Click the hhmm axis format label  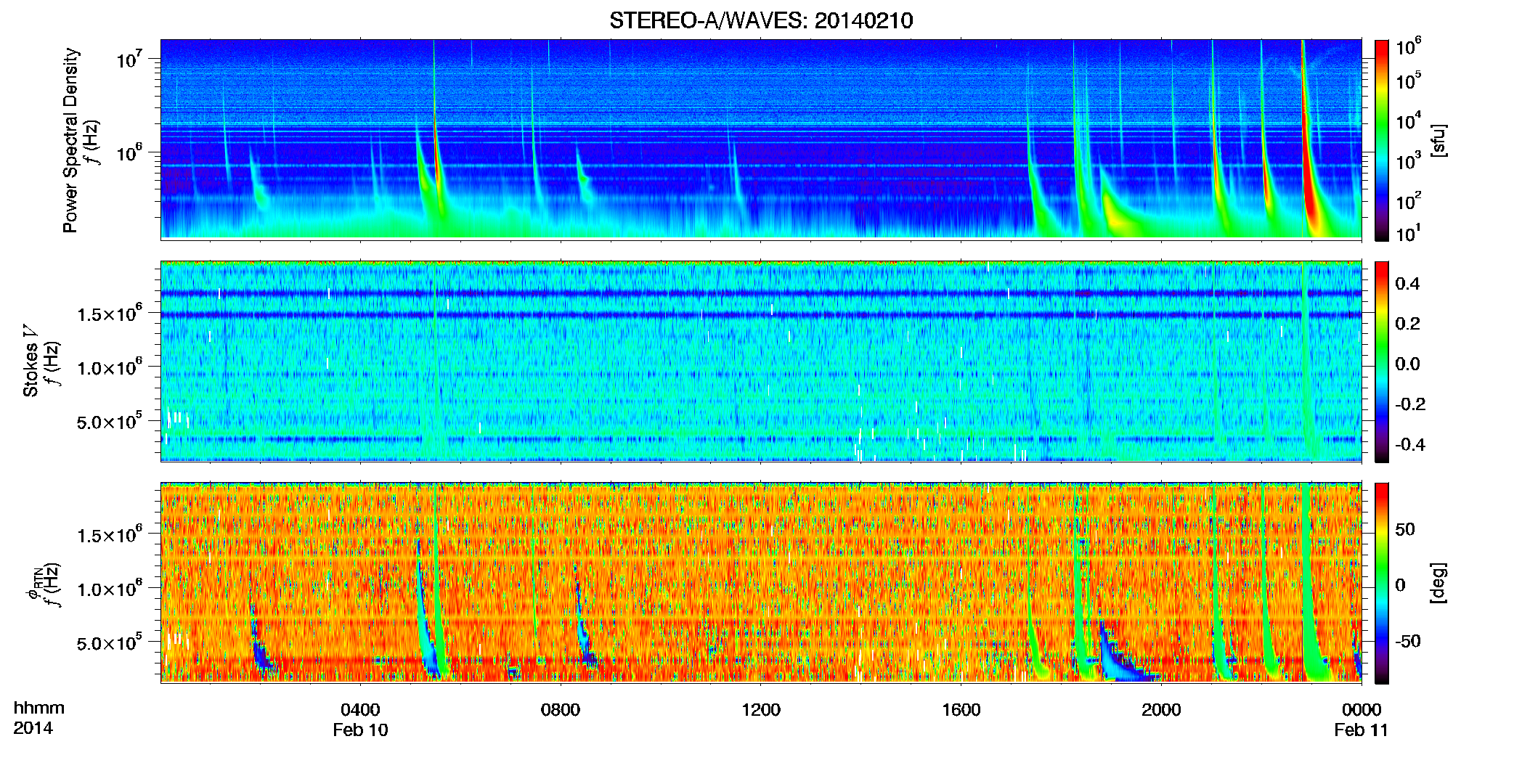pos(39,708)
